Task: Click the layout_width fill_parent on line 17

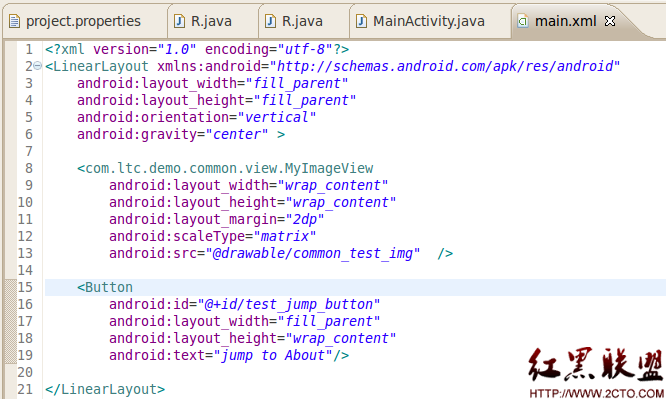Action: click(x=244, y=321)
